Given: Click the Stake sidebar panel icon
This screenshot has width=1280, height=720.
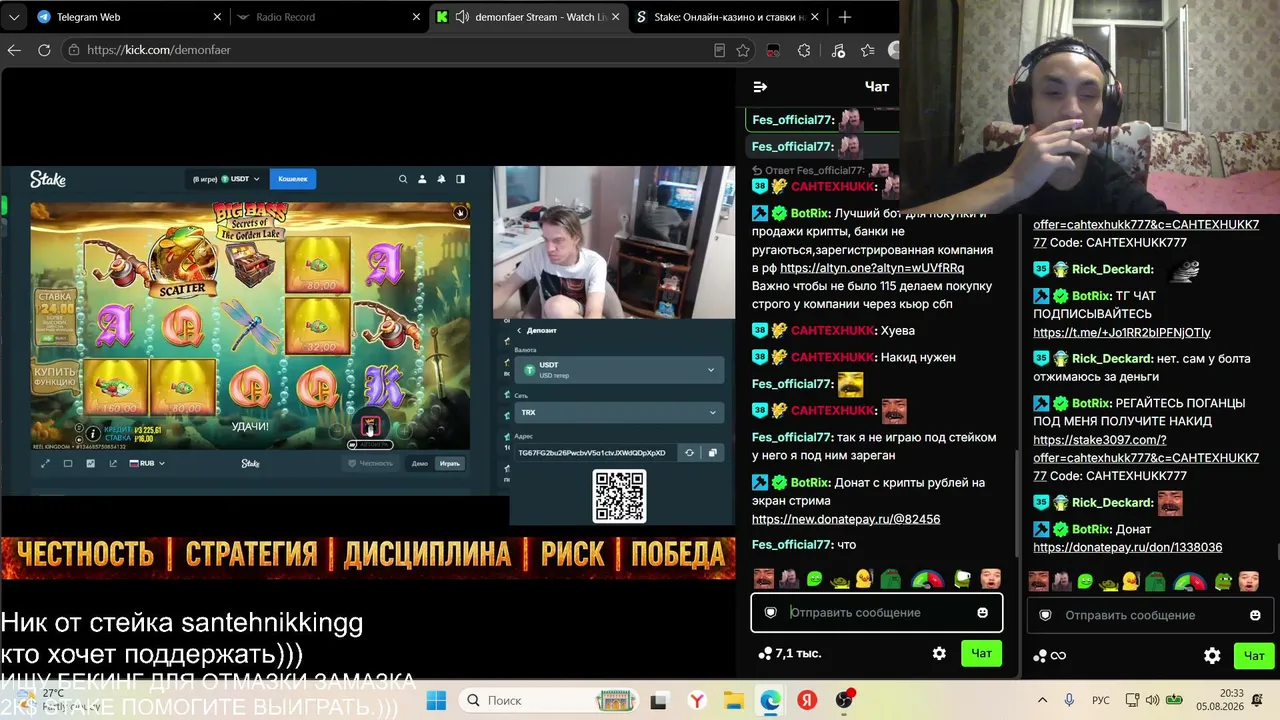Looking at the screenshot, I should pos(460,179).
